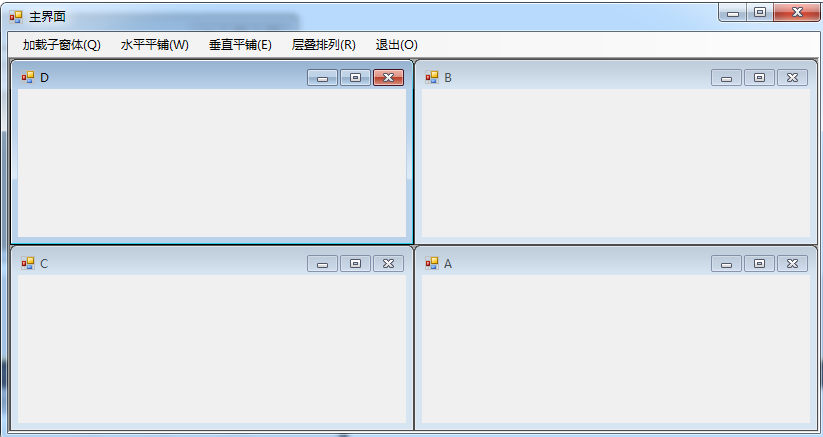823x437 pixels.
Task: Click the 层叠排列(R) menu item
Action: 323,45
